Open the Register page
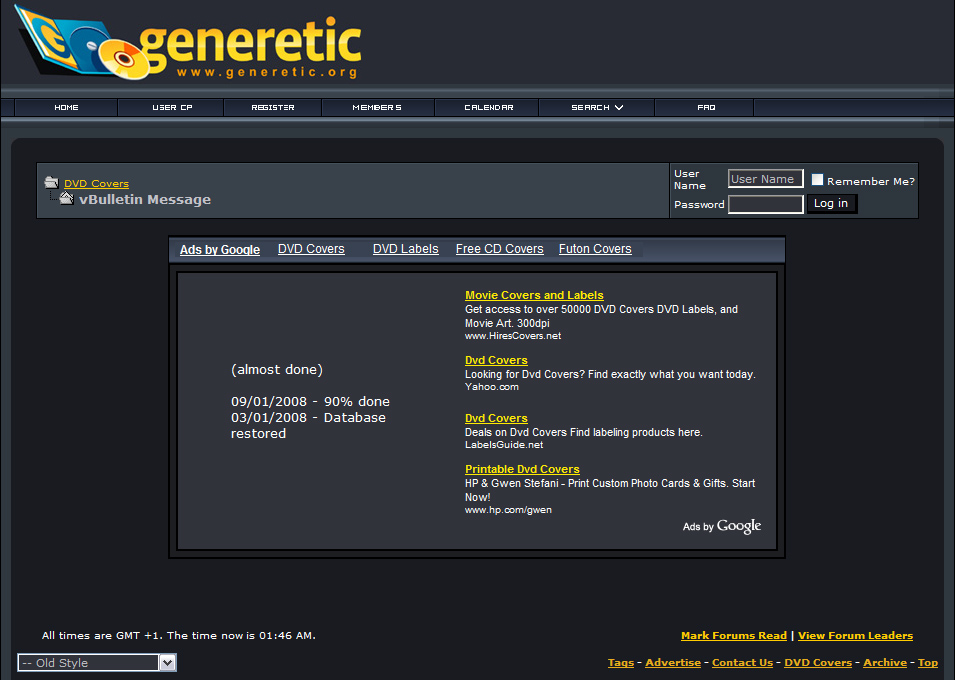Image resolution: width=955 pixels, height=680 pixels. coord(273,107)
